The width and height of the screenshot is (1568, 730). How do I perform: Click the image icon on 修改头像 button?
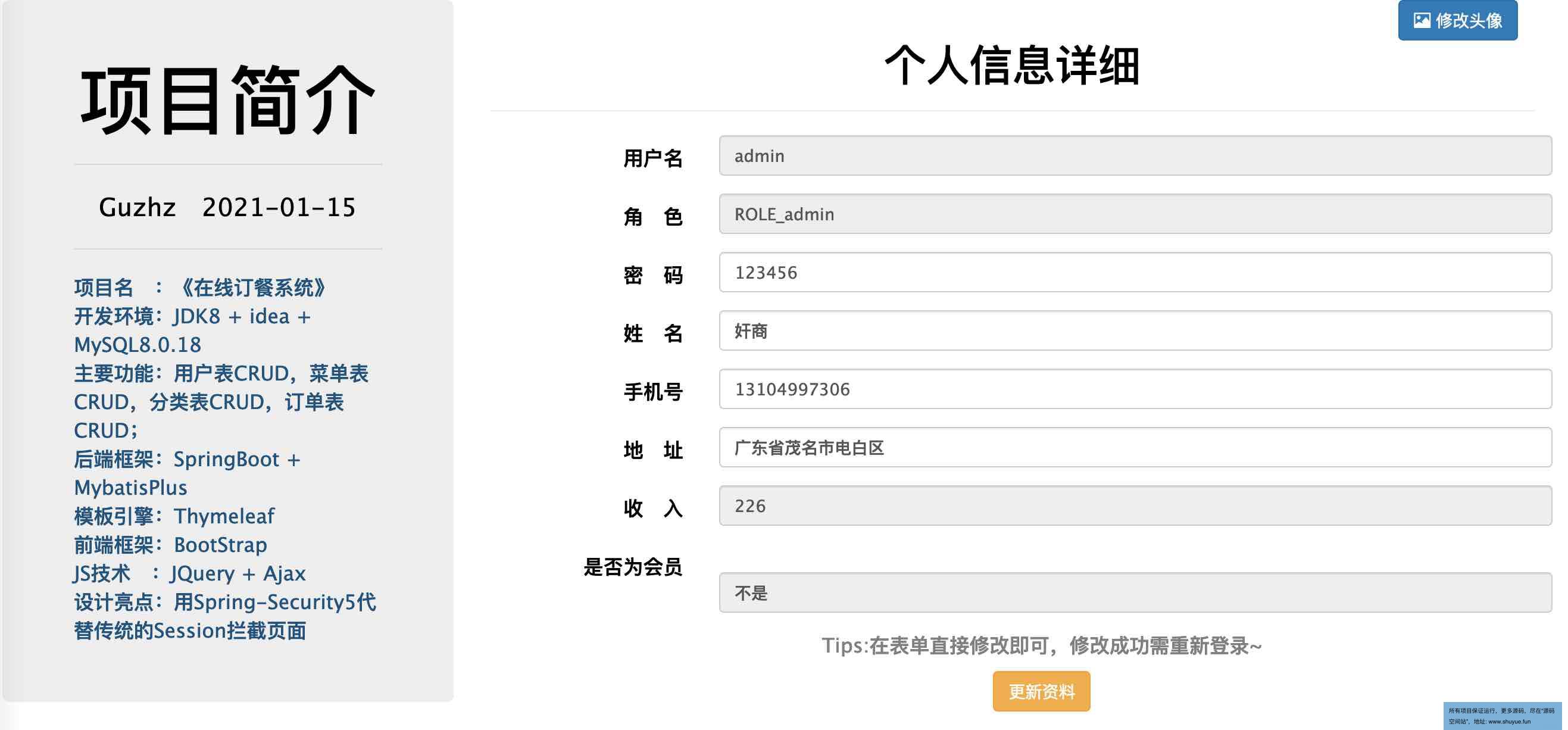tap(1422, 21)
